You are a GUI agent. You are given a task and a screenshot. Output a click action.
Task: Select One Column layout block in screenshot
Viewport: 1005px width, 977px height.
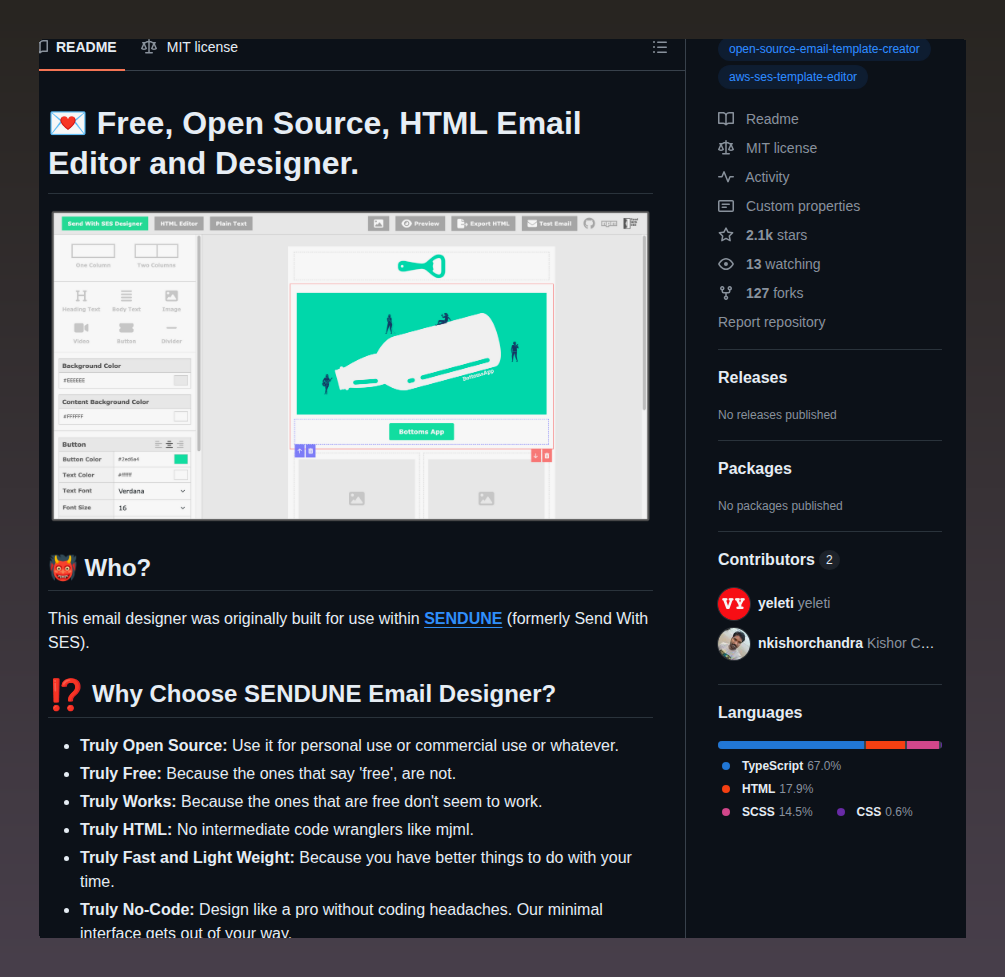point(93,255)
